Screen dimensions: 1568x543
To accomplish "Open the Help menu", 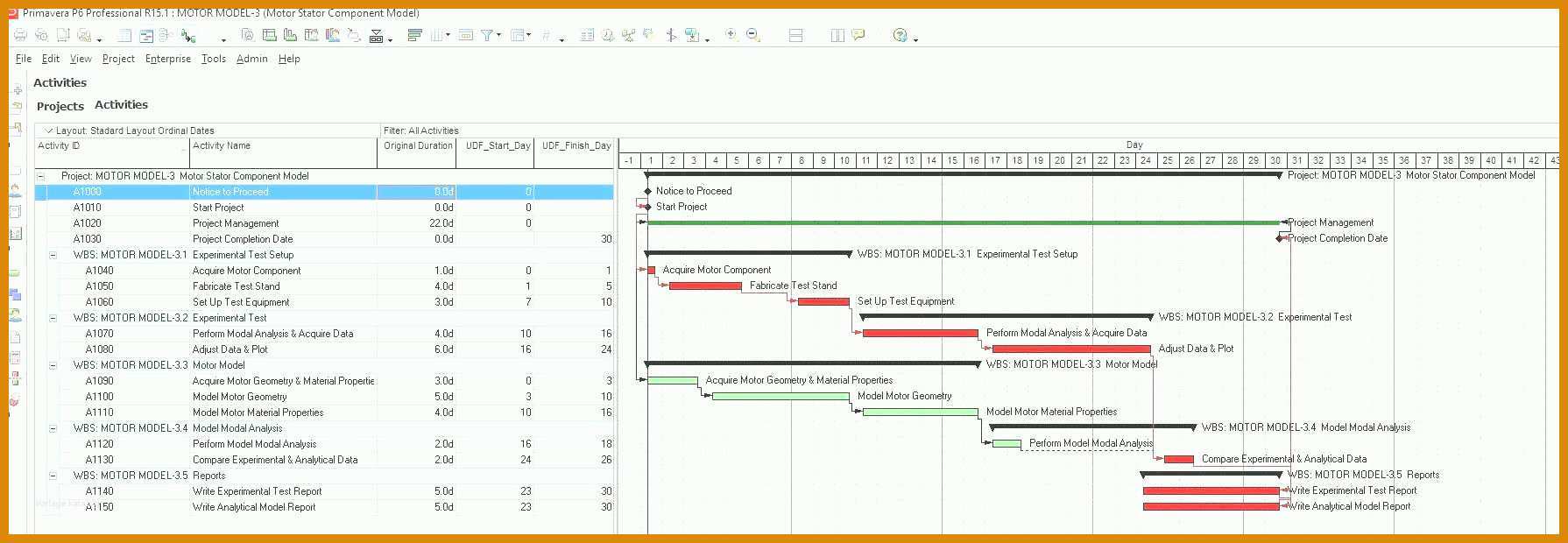I will 289,59.
